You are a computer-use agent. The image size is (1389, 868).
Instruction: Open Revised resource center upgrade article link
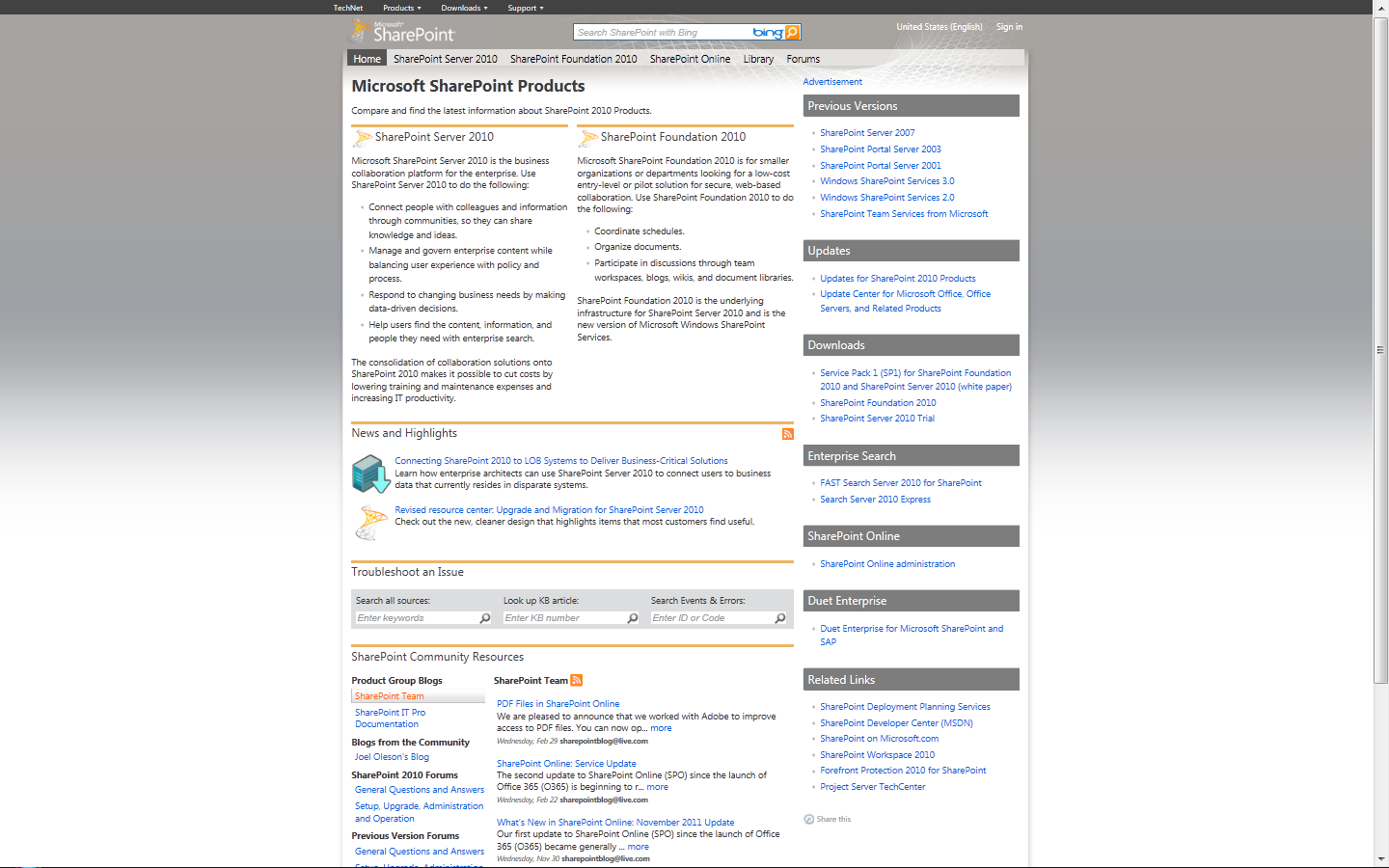pyautogui.click(x=549, y=510)
